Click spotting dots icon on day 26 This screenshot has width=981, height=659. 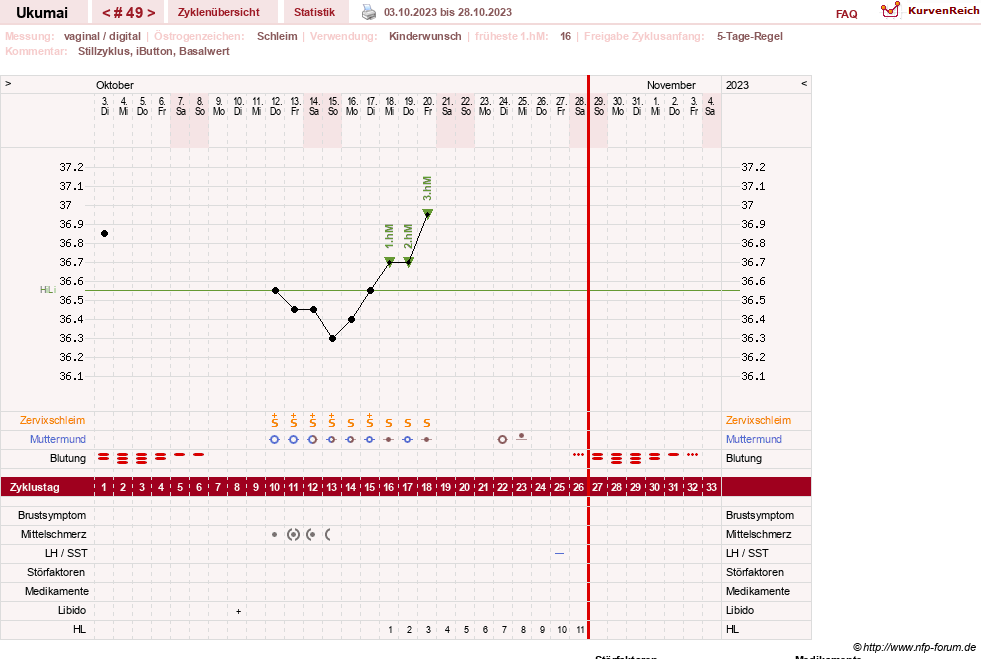click(579, 454)
